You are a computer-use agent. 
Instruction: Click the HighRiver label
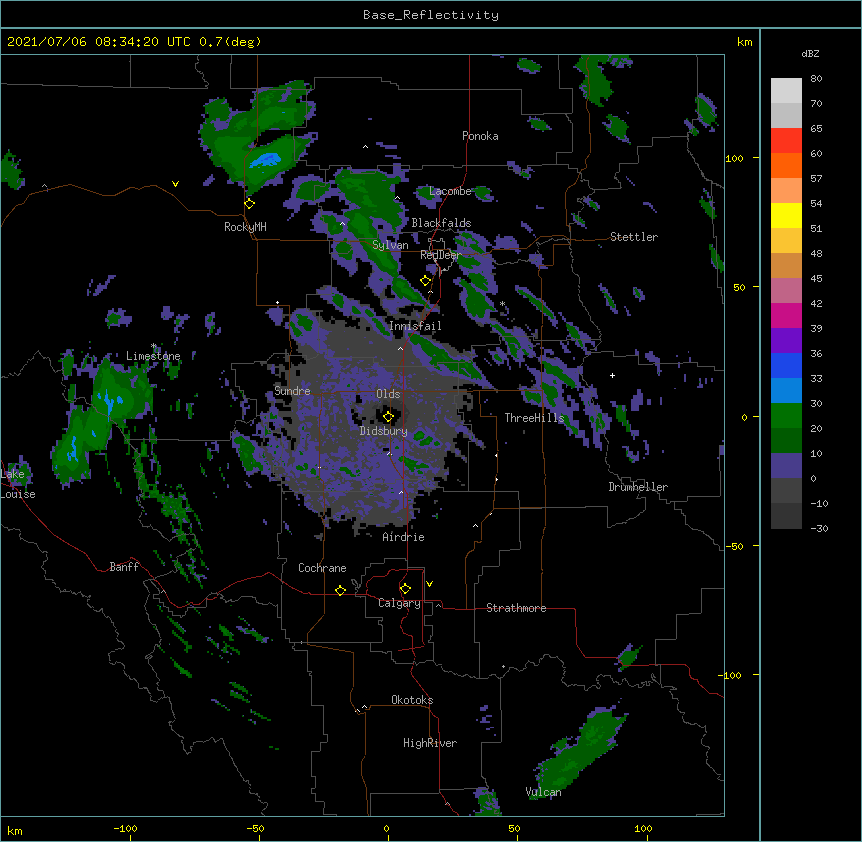tap(430, 743)
